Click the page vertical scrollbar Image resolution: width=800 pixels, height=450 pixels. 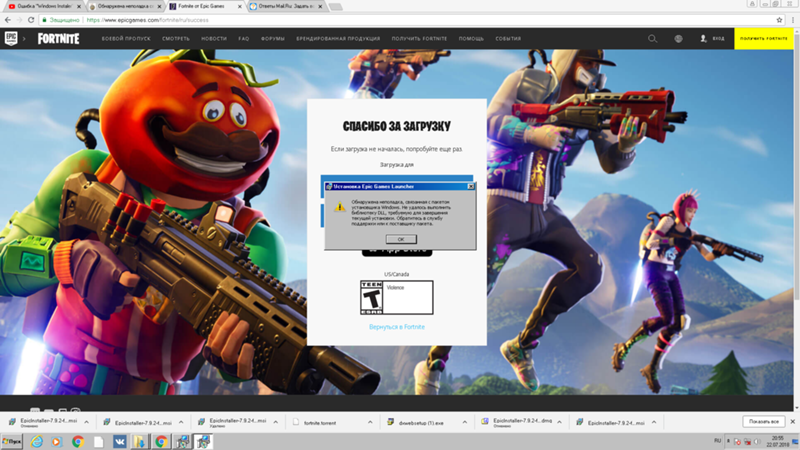797,163
